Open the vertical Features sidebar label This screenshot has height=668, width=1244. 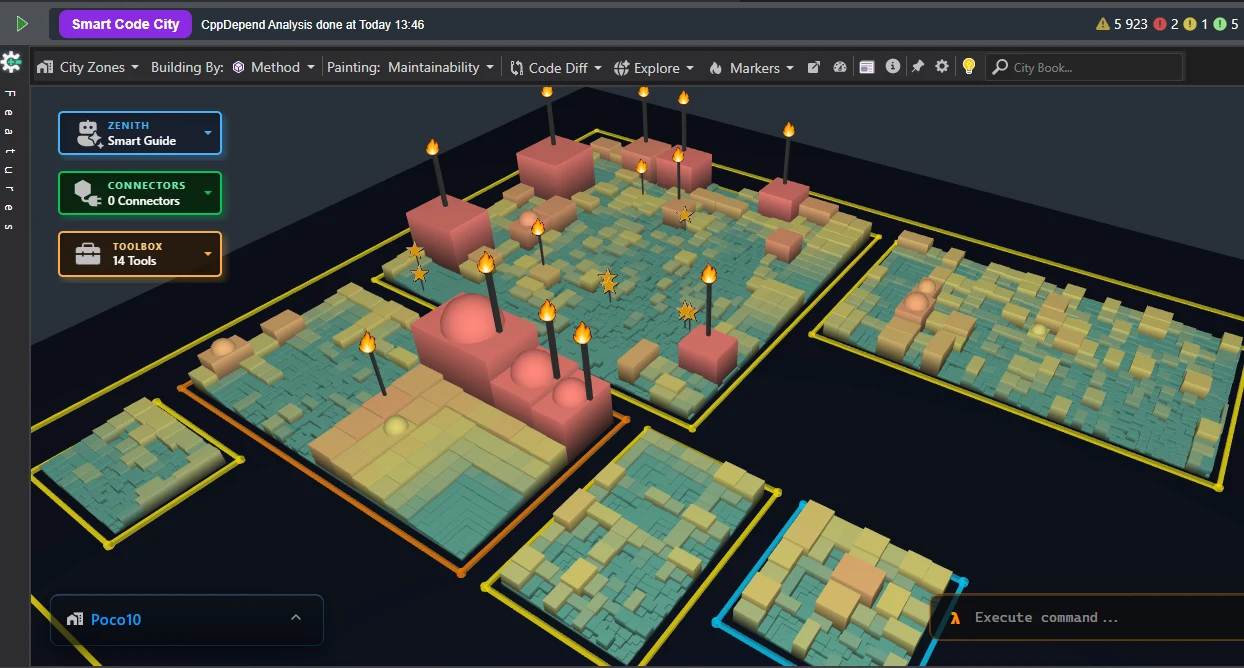pyautogui.click(x=10, y=160)
